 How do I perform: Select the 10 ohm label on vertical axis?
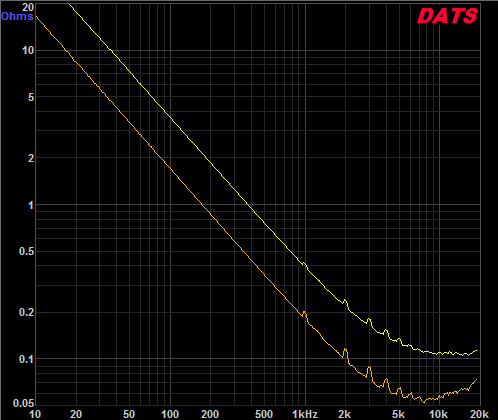click(x=28, y=51)
